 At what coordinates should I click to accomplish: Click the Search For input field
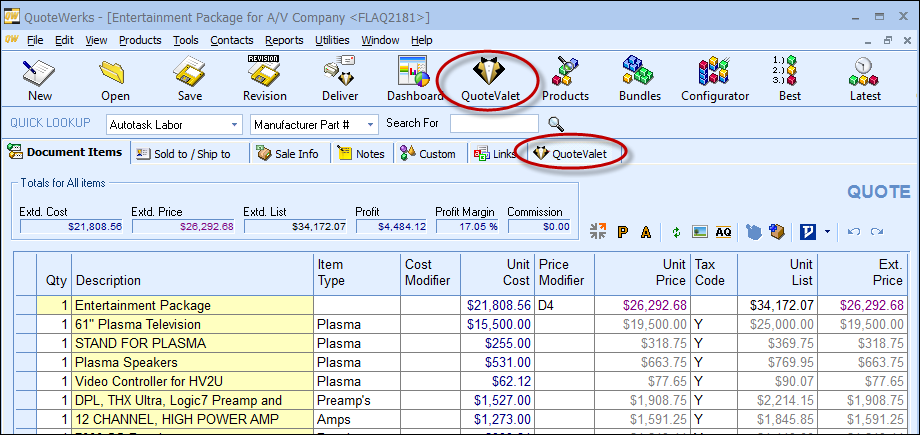click(494, 124)
